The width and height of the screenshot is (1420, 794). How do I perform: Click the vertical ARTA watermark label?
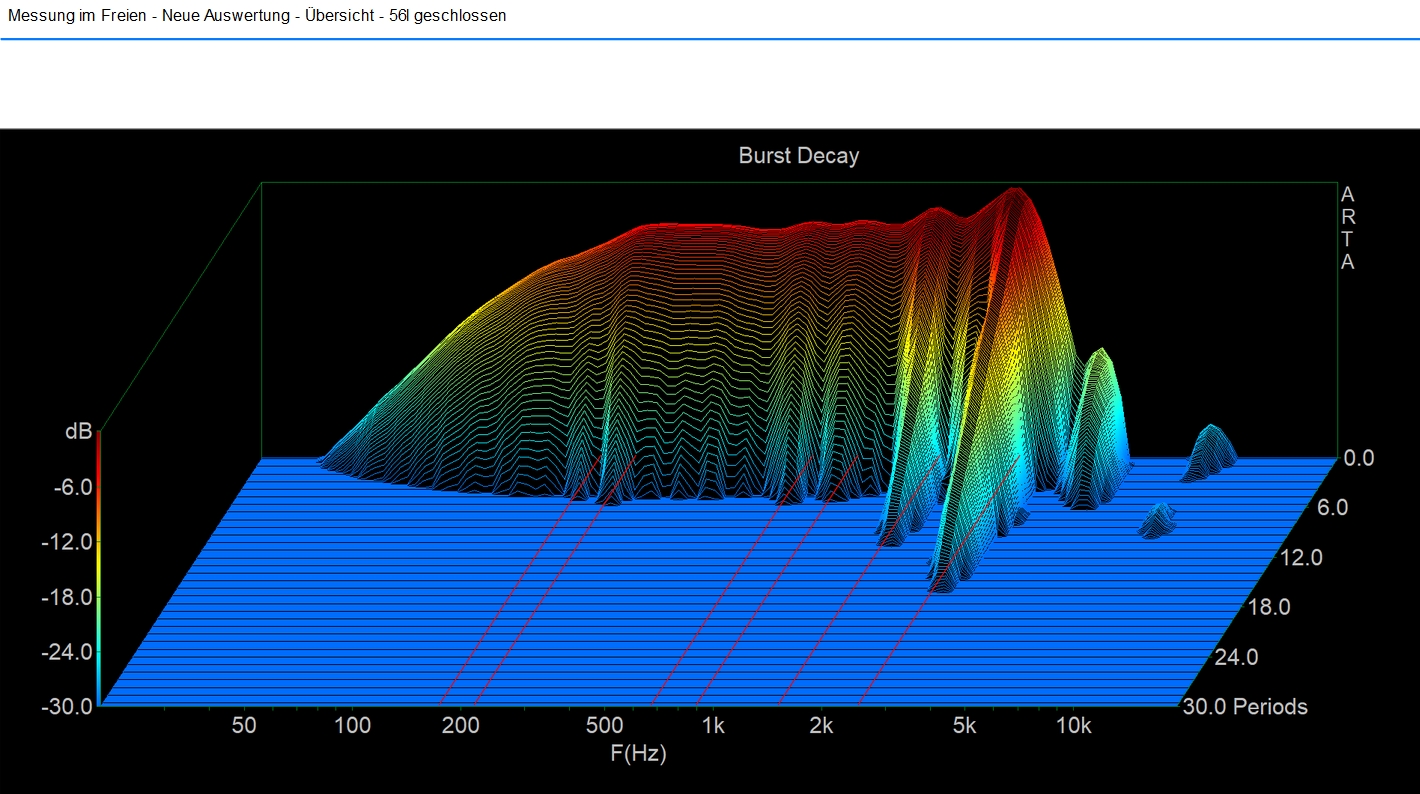coord(1347,228)
